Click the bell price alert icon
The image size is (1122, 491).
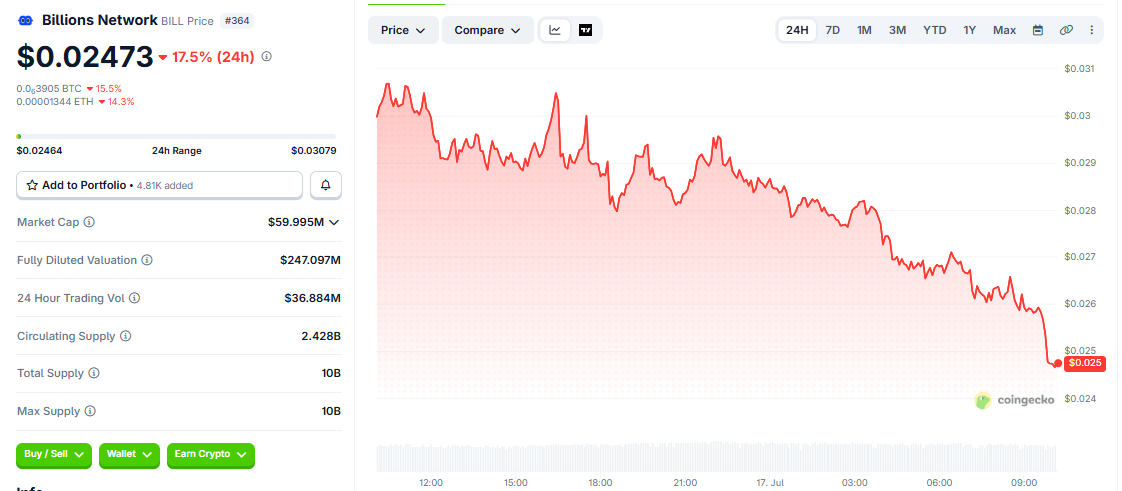(x=326, y=185)
